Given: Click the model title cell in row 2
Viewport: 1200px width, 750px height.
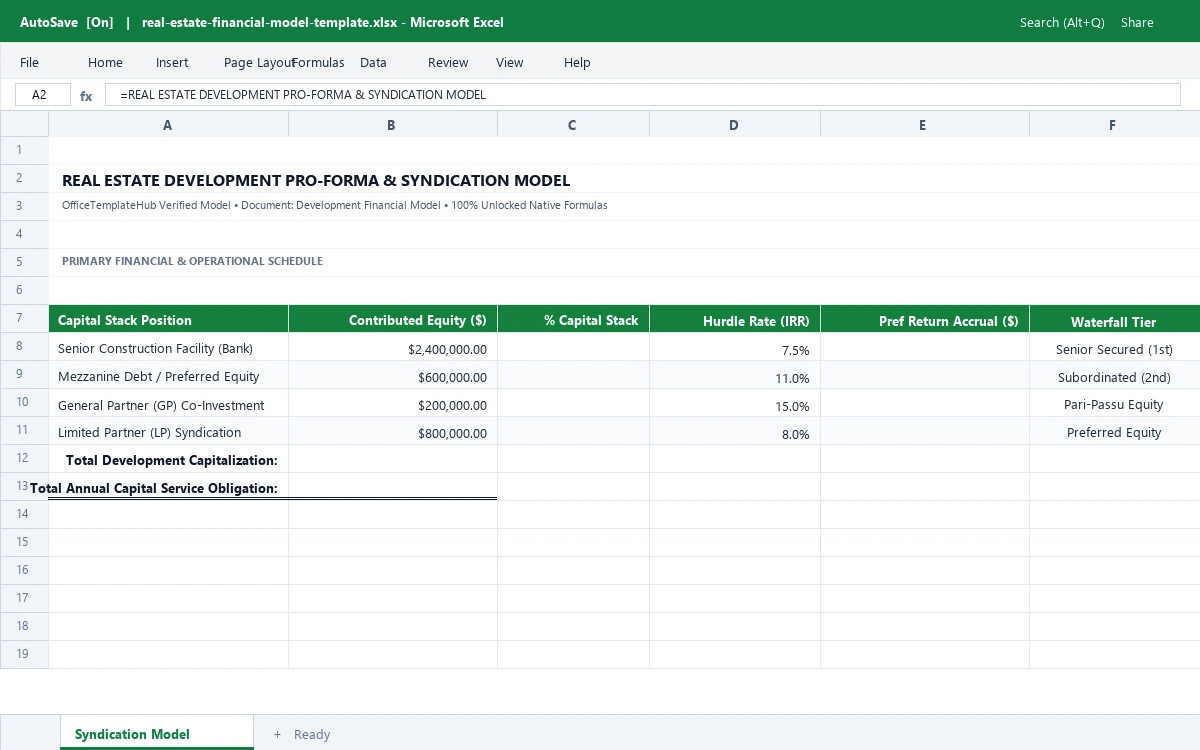Looking at the screenshot, I should (316, 180).
